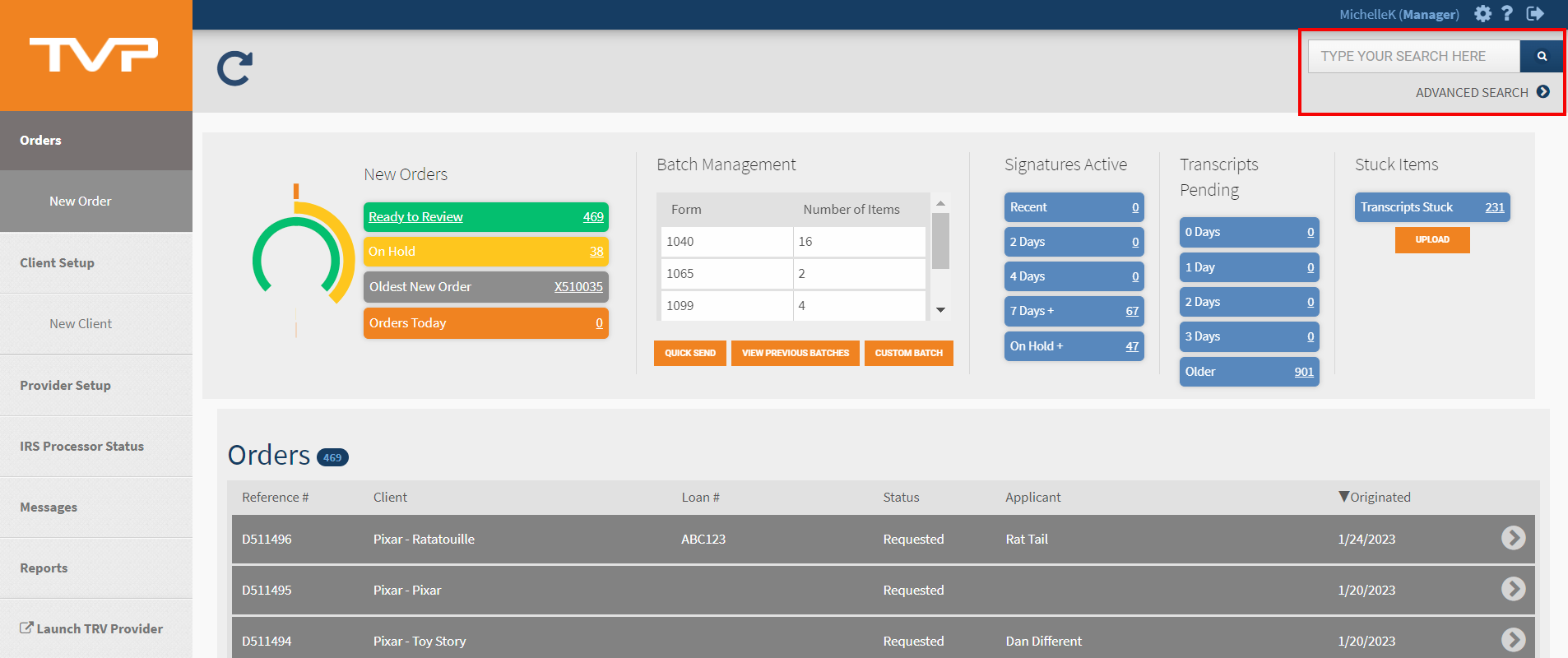Viewport: 1568px width, 658px height.
Task: Sort by Reference # column header
Action: [275, 497]
